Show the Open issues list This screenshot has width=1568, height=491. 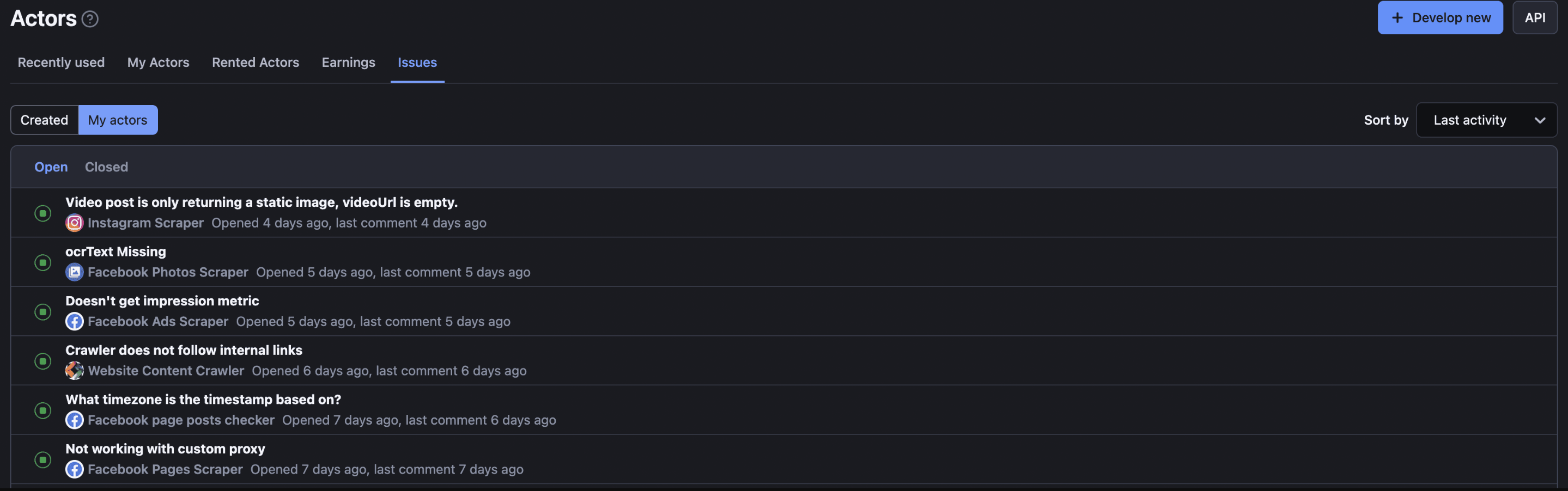[51, 167]
